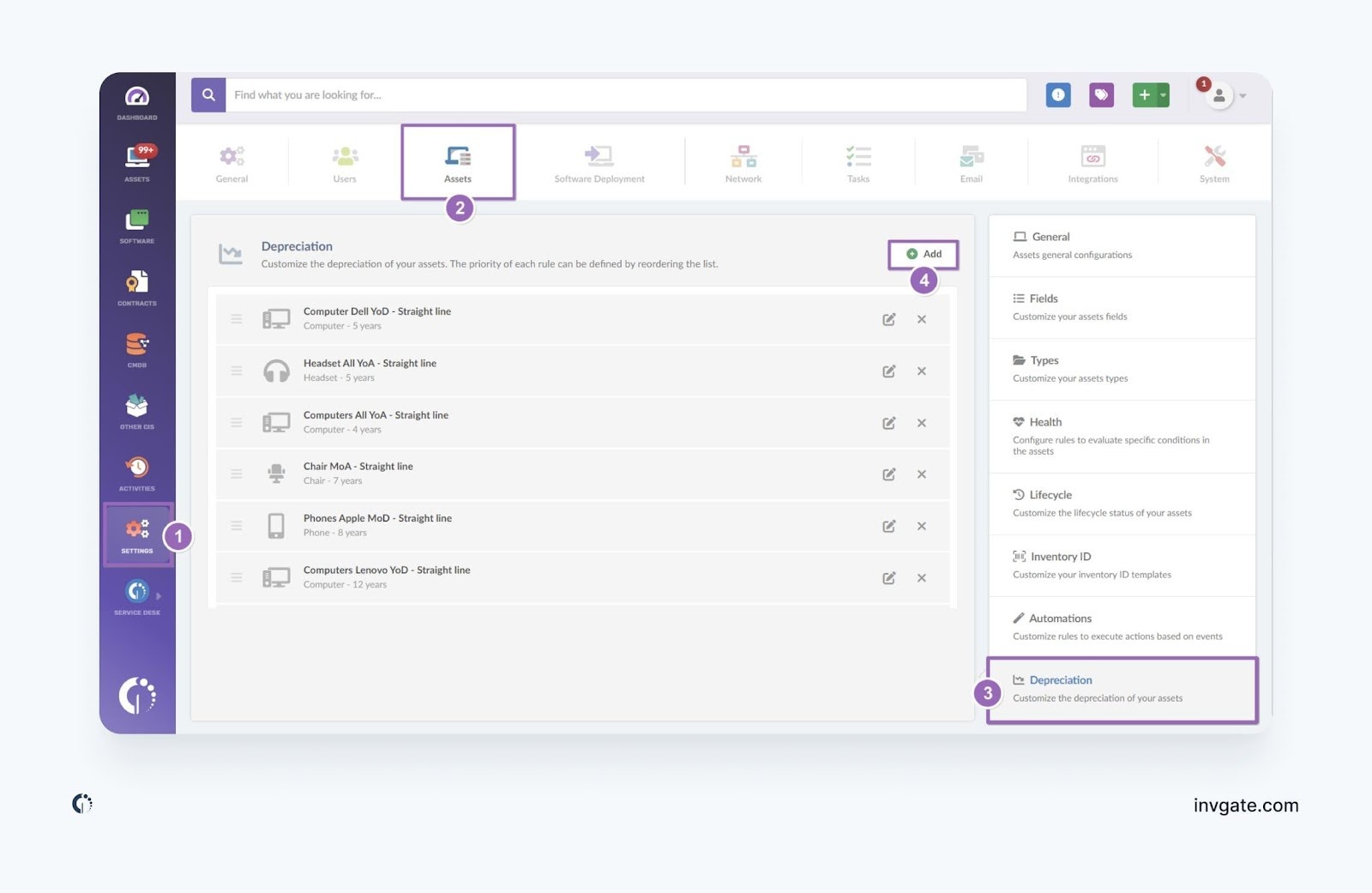Click the search magnifier icon

pos(208,95)
